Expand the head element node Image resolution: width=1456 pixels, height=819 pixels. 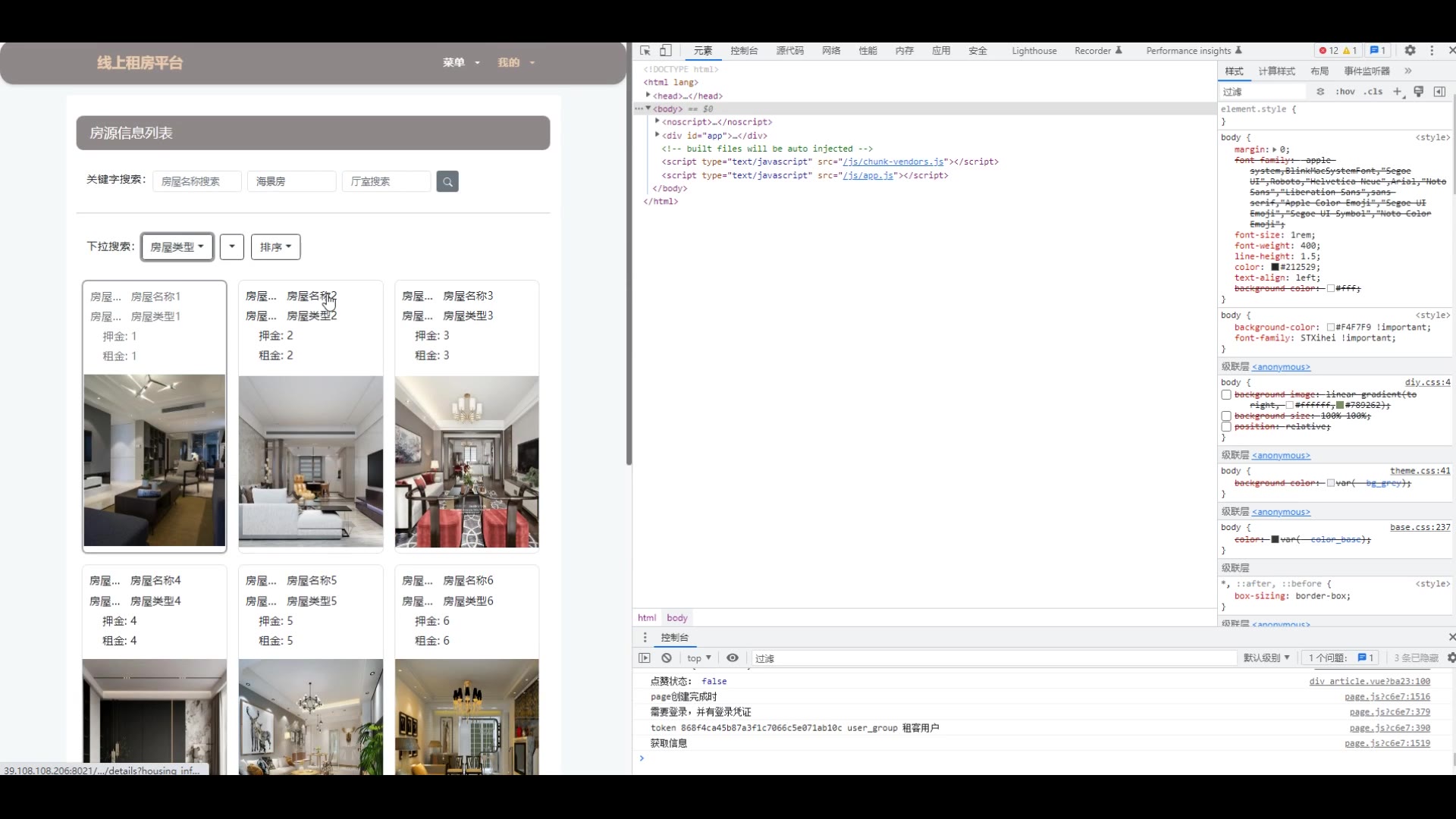(648, 96)
